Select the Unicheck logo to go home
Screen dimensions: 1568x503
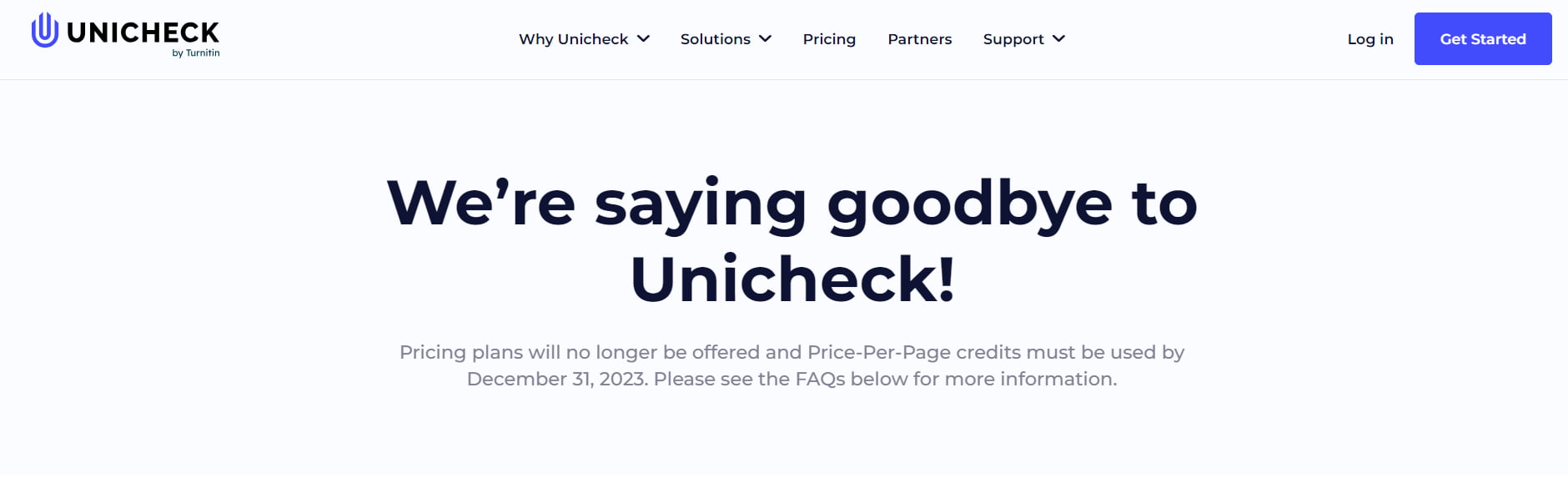point(125,33)
